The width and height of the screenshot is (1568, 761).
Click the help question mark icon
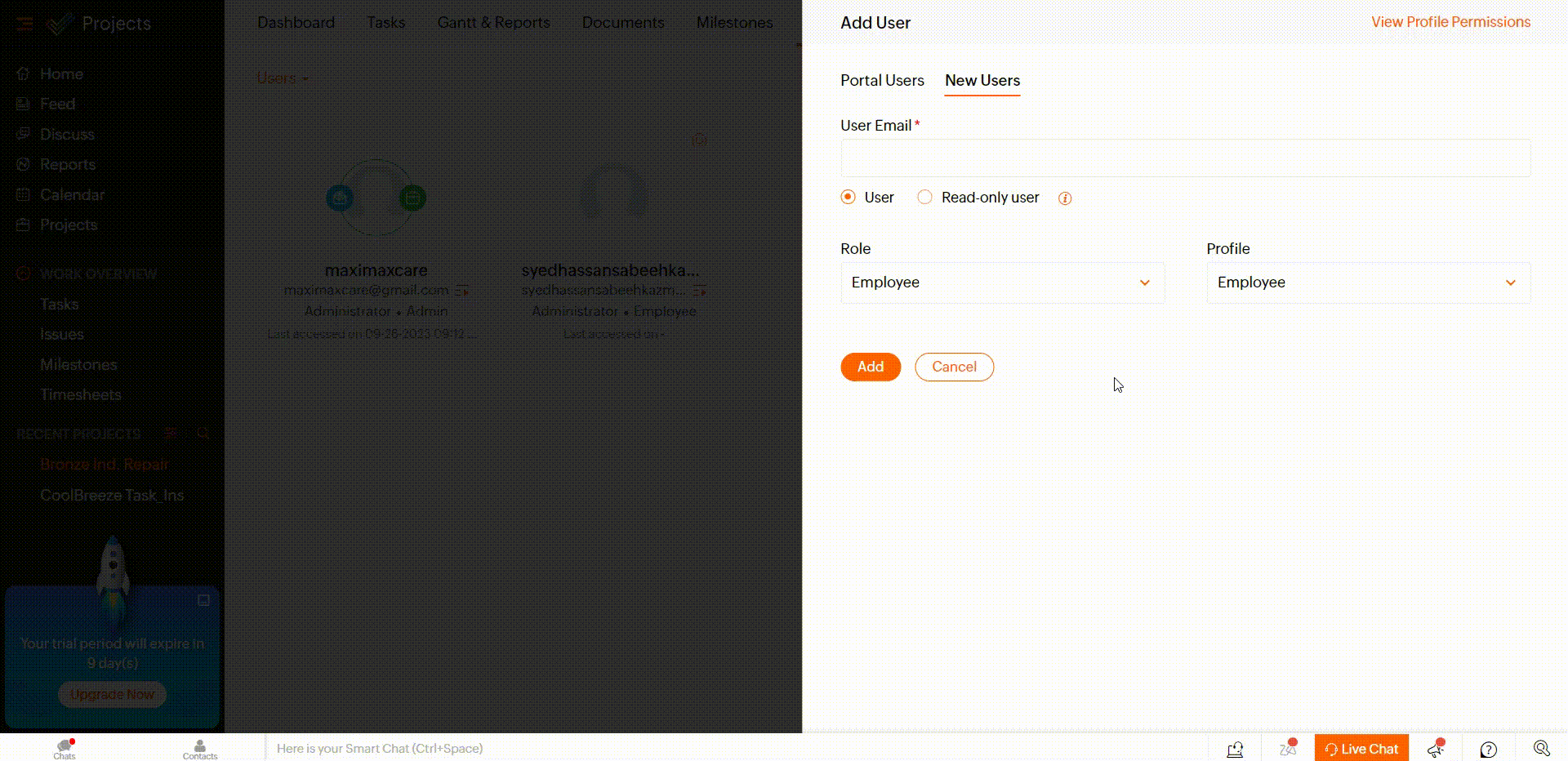[1489, 750]
